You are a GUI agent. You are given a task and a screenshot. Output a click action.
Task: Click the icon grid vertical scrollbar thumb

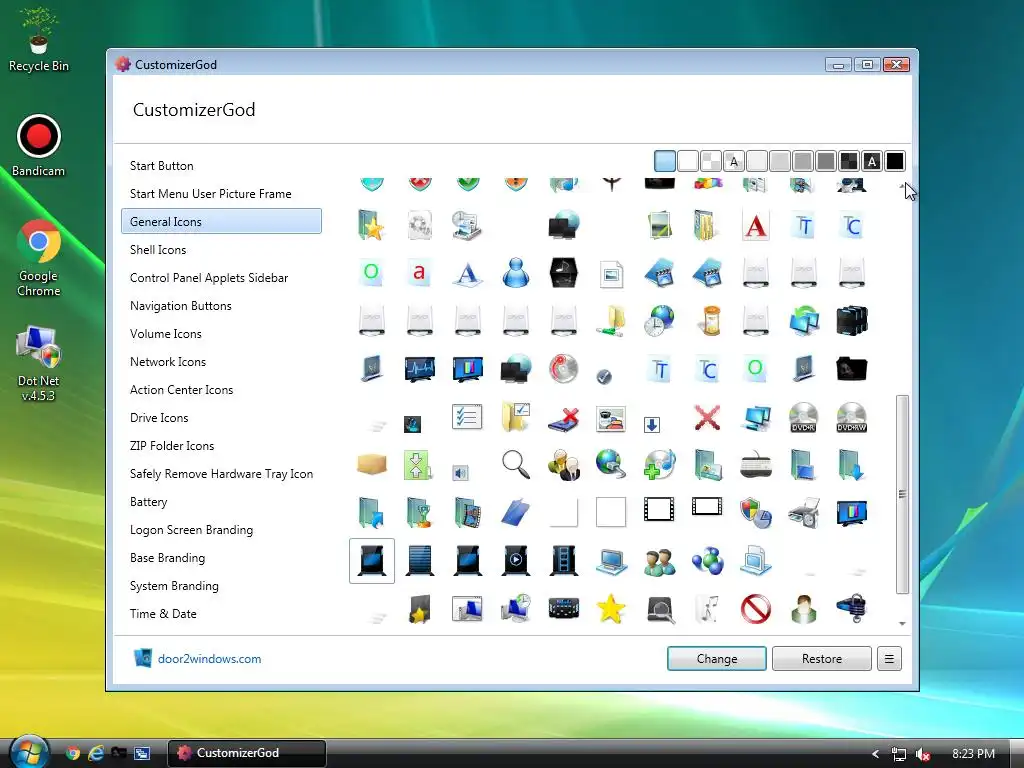(x=902, y=494)
